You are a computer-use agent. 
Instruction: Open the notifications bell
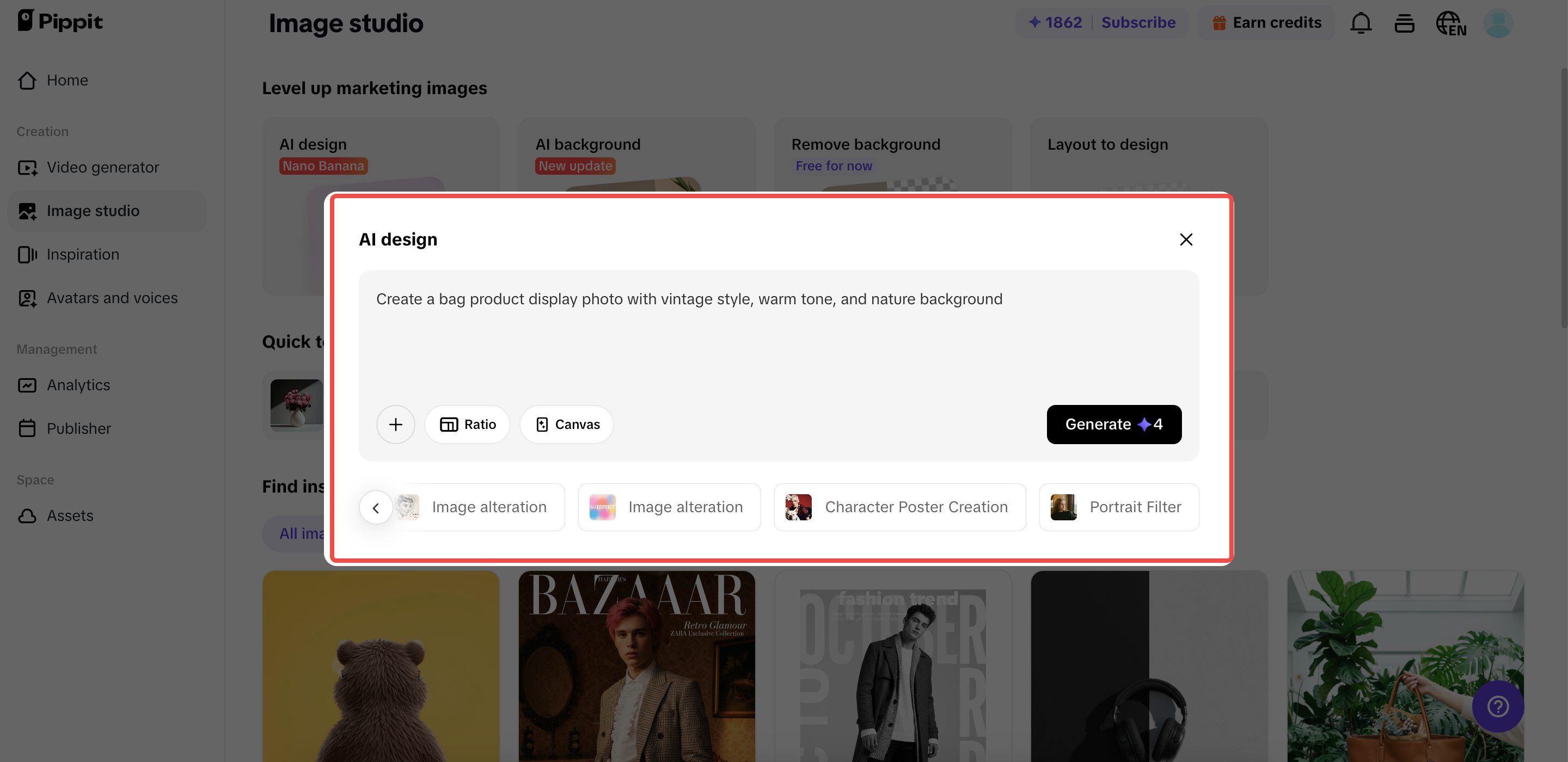click(1361, 23)
